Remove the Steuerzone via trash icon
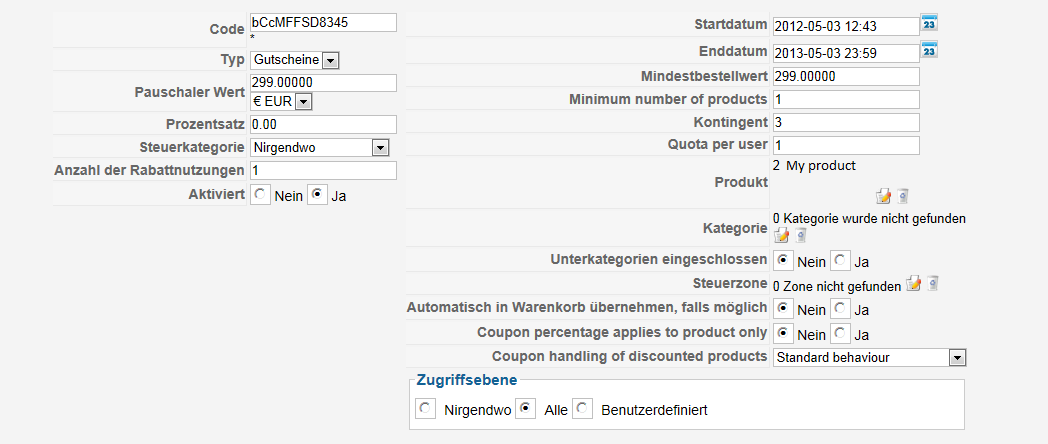 coord(932,285)
